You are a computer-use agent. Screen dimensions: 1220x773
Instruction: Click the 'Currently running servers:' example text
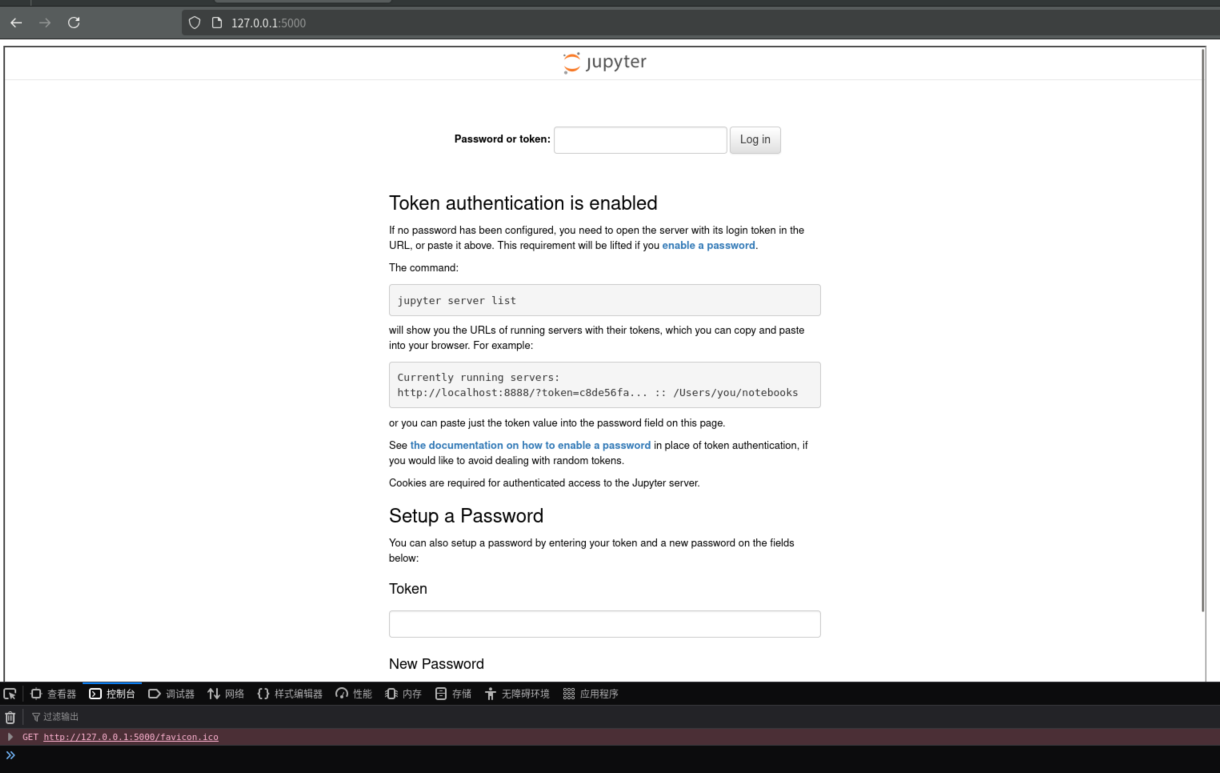pos(478,377)
